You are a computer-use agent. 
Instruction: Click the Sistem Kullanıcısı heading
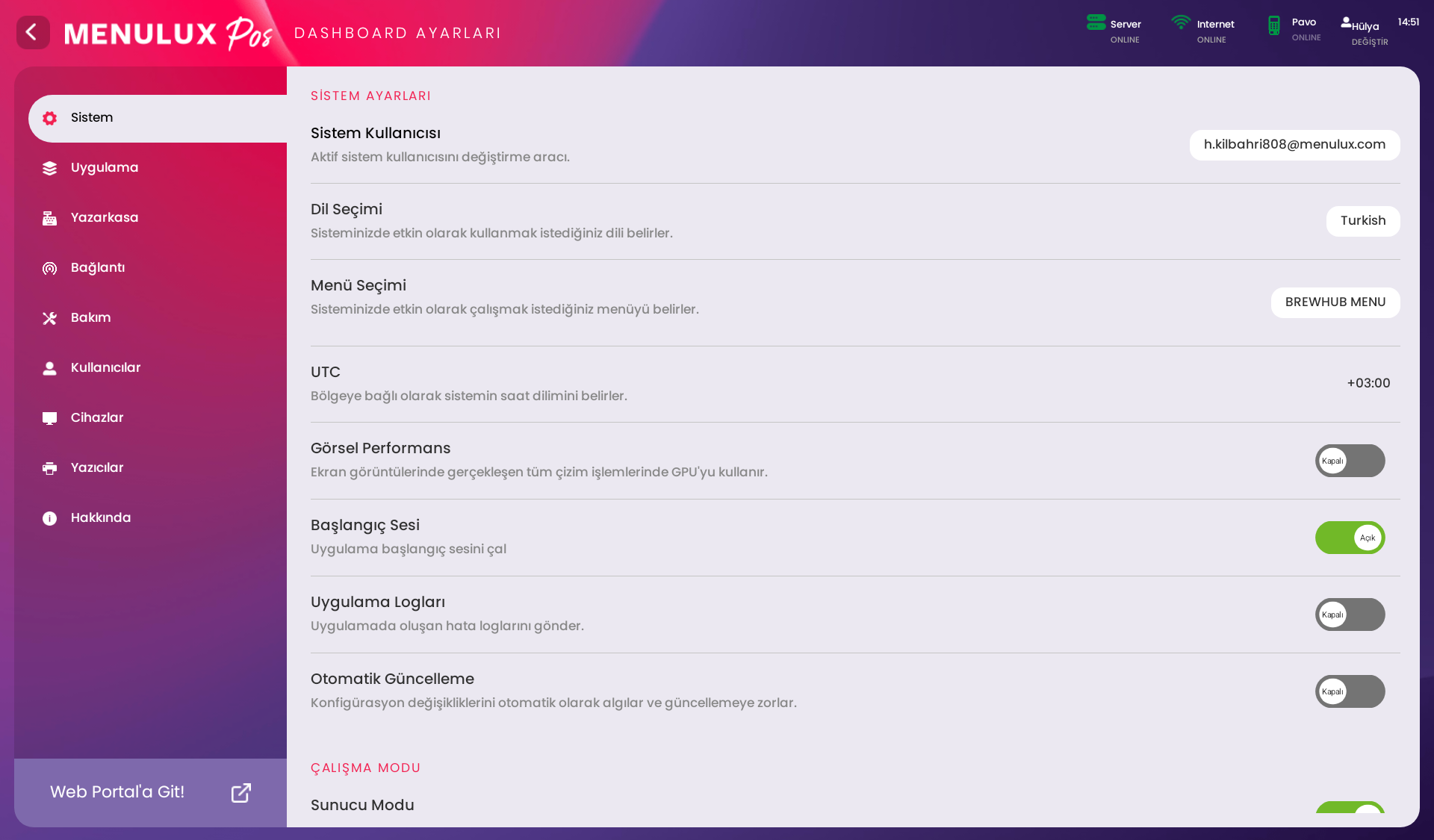tap(376, 134)
